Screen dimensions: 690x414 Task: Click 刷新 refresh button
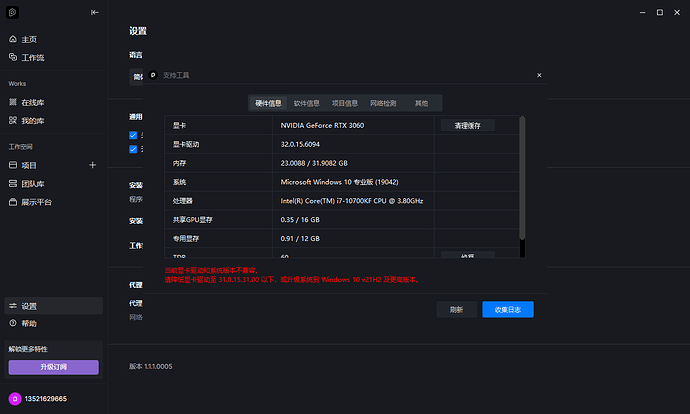click(456, 309)
